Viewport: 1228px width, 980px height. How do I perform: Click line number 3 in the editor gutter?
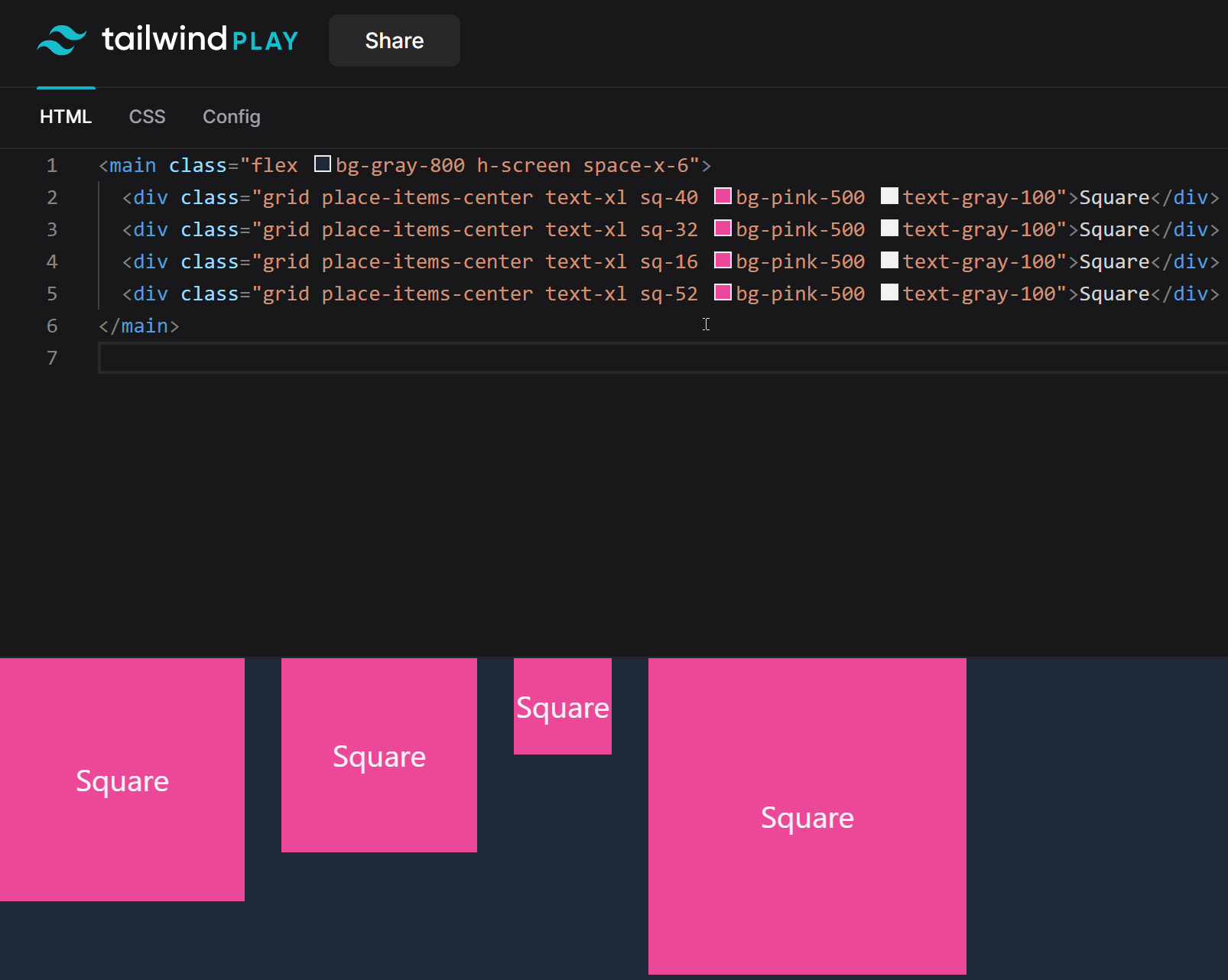click(x=52, y=229)
